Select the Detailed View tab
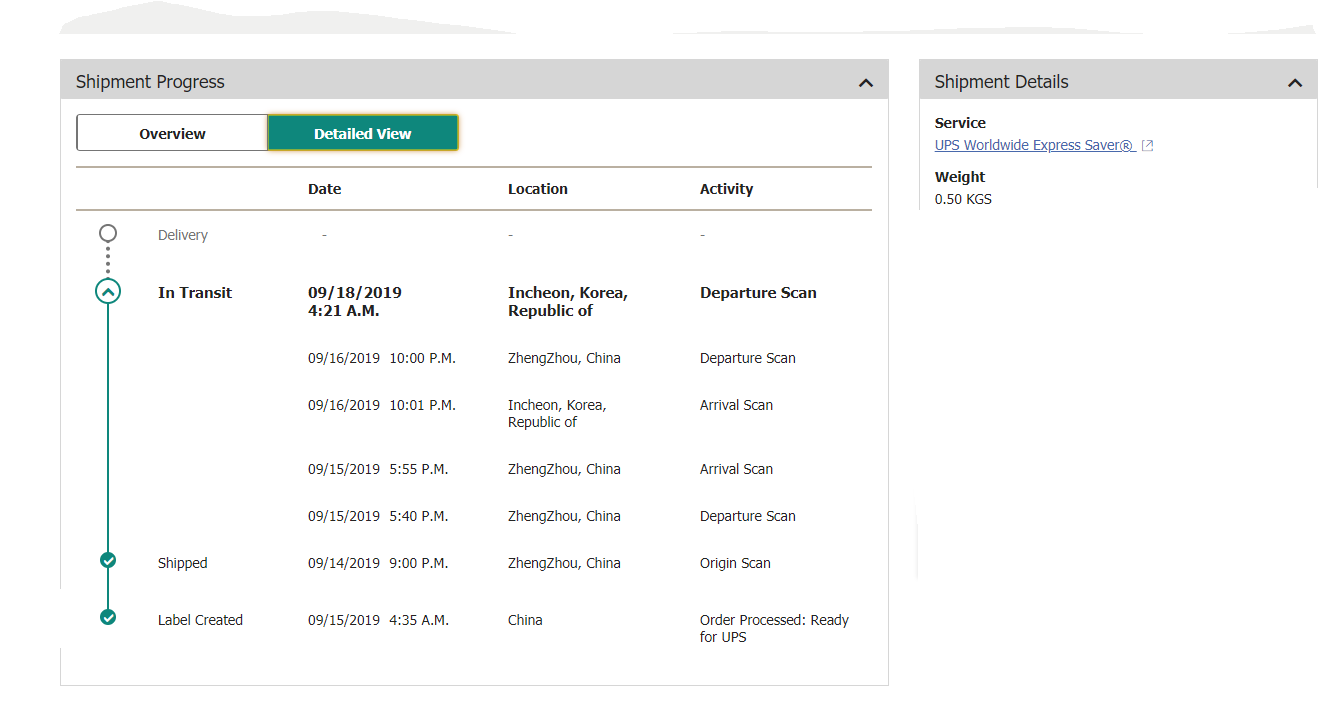Screen dimensions: 1335x726 point(363,133)
